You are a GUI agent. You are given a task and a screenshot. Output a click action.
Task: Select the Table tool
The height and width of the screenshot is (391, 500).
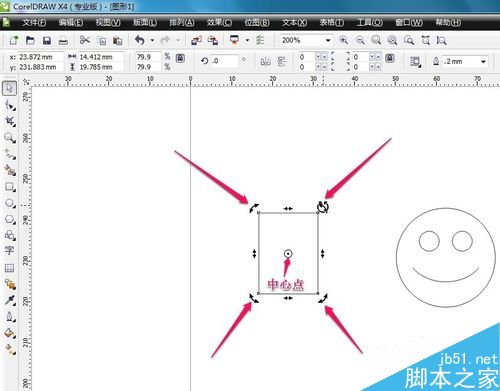pos(9,268)
